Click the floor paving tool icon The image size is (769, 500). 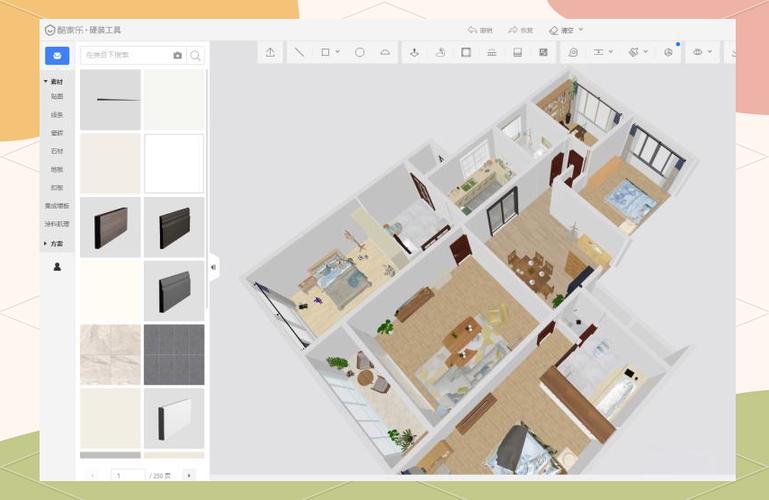point(517,52)
